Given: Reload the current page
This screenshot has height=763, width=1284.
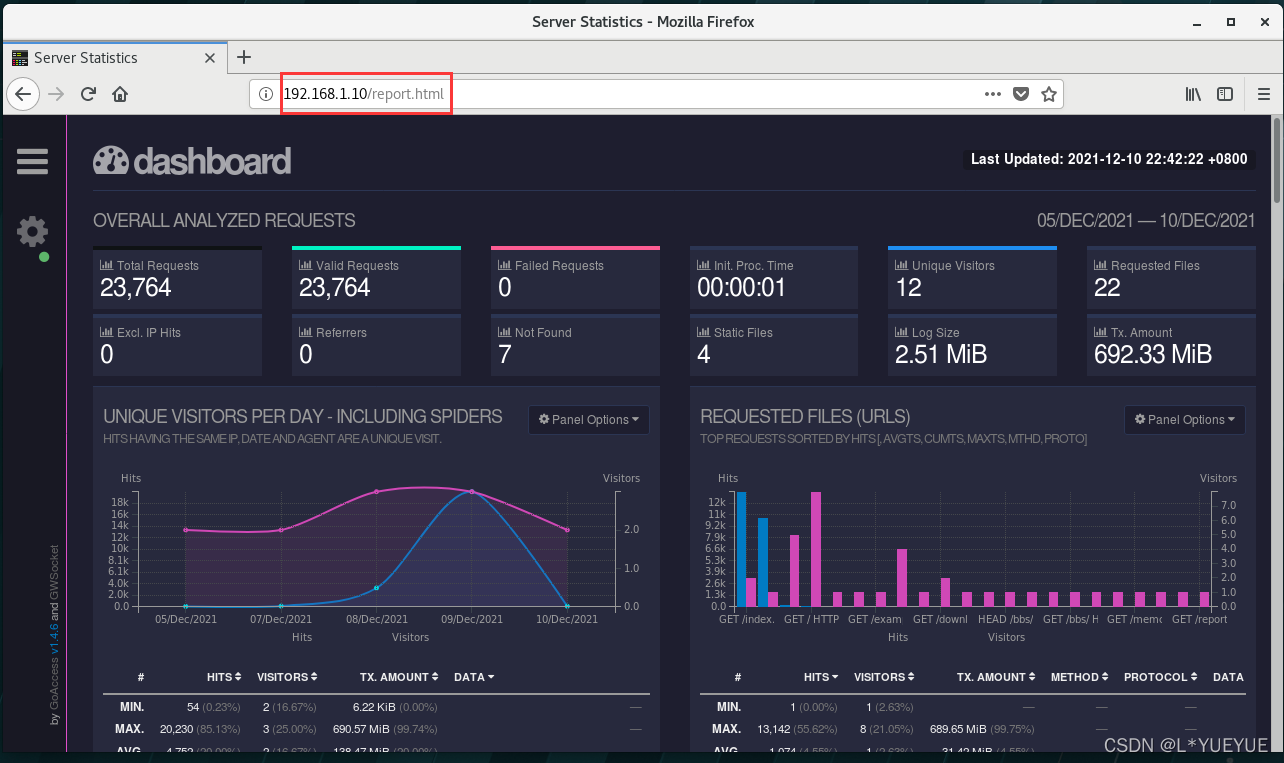Looking at the screenshot, I should [x=88, y=94].
